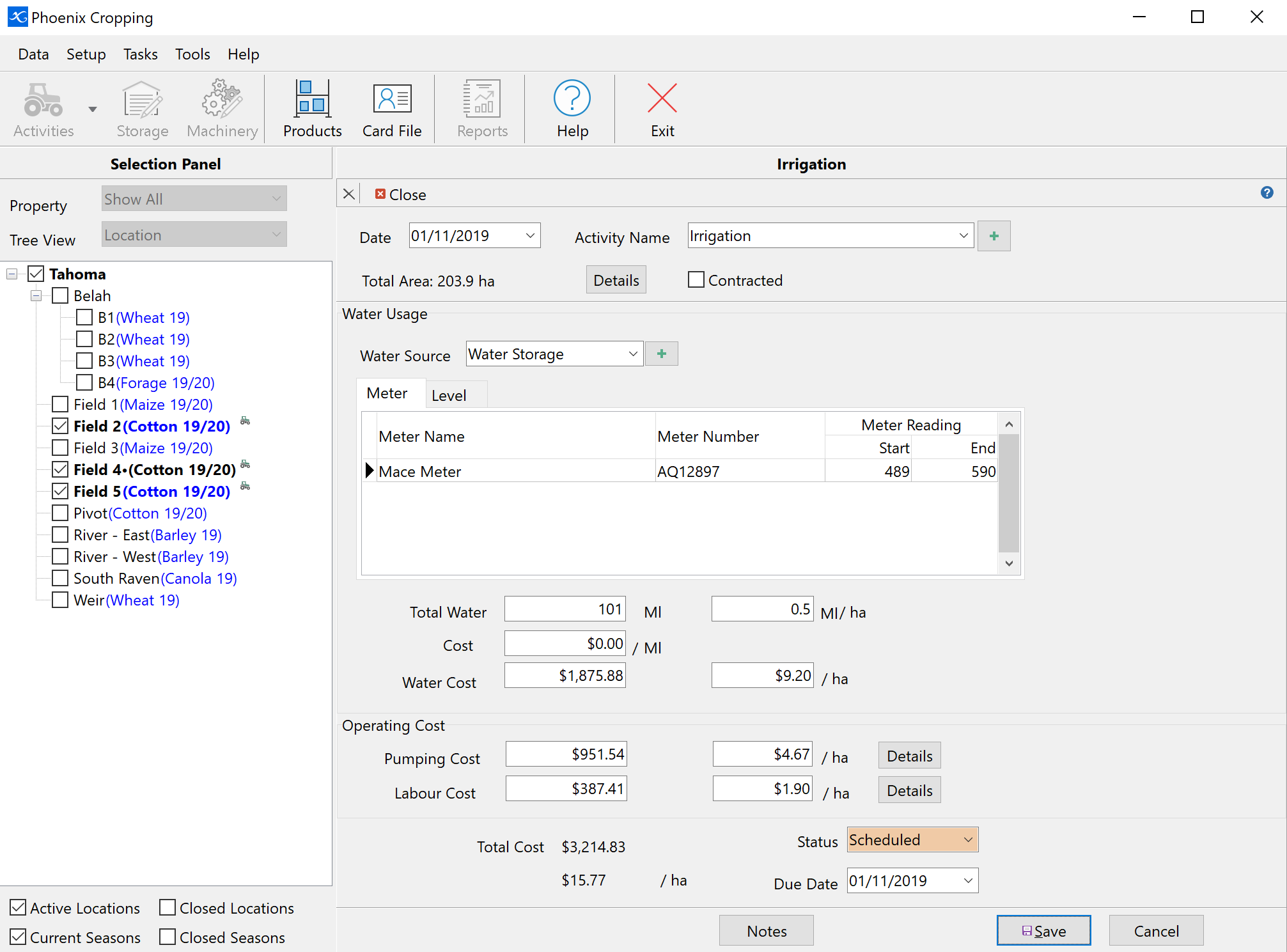Click Labour Cost Details button
The width and height of the screenshot is (1287, 952).
coord(909,790)
